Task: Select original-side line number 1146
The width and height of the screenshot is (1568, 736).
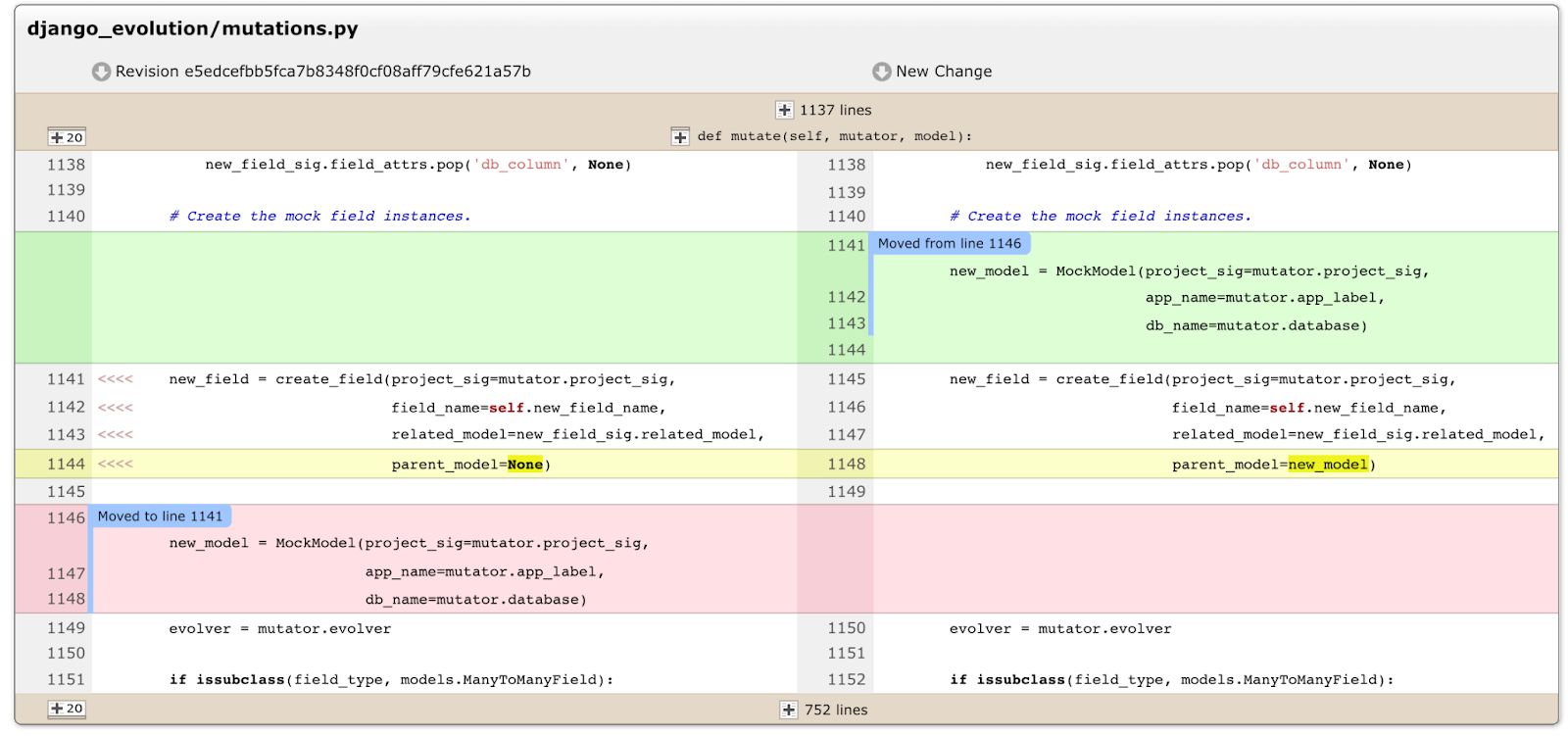Action: tap(66, 517)
